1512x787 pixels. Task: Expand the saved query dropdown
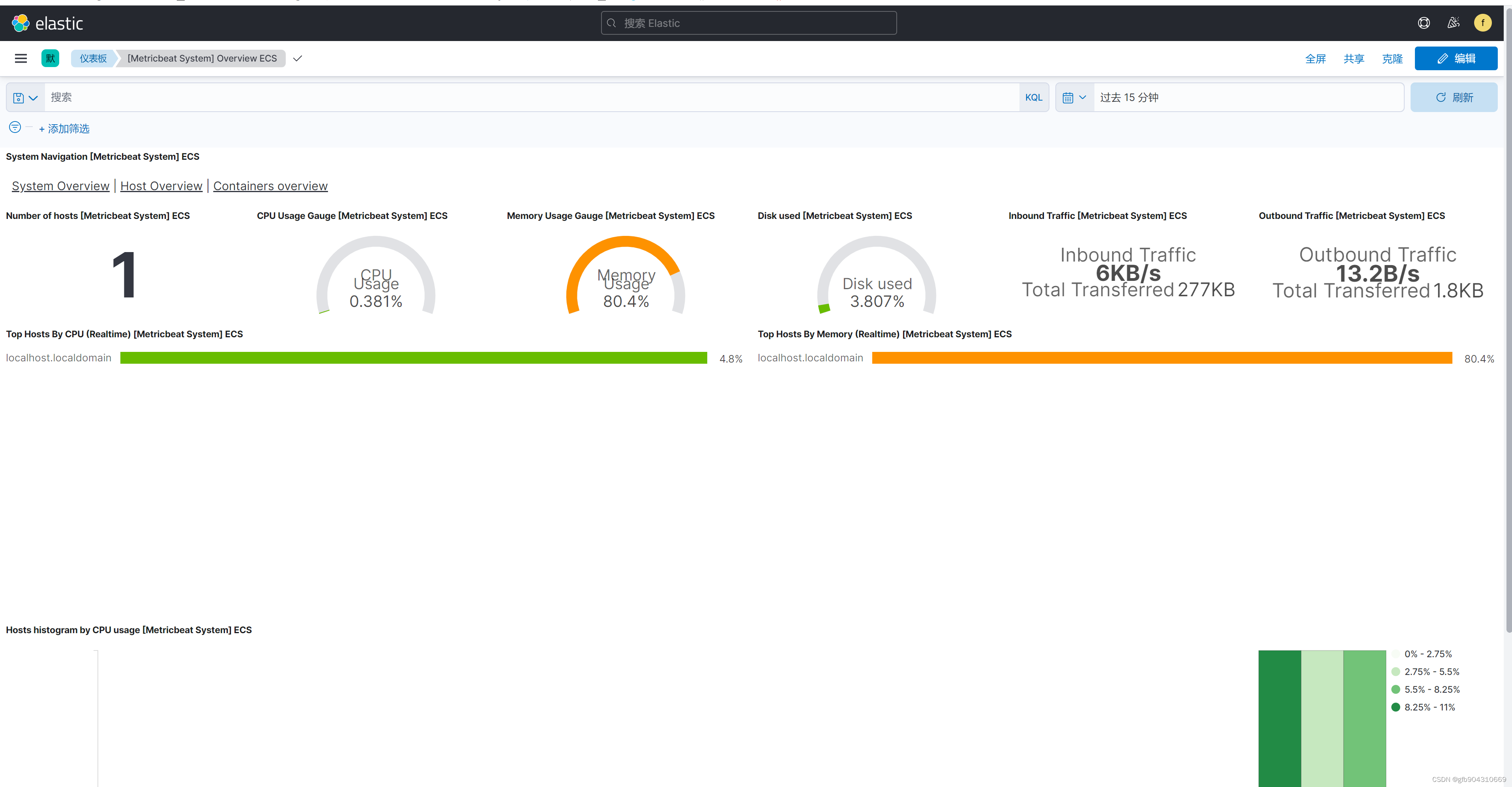click(x=25, y=97)
